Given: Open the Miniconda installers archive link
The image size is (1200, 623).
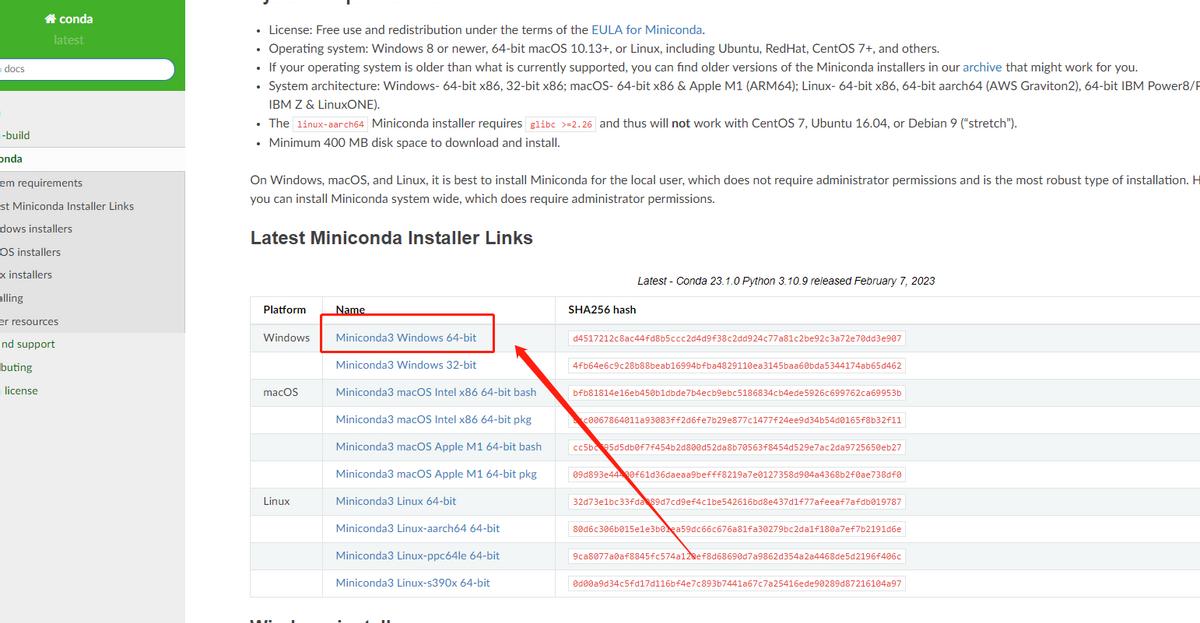Looking at the screenshot, I should tap(982, 67).
